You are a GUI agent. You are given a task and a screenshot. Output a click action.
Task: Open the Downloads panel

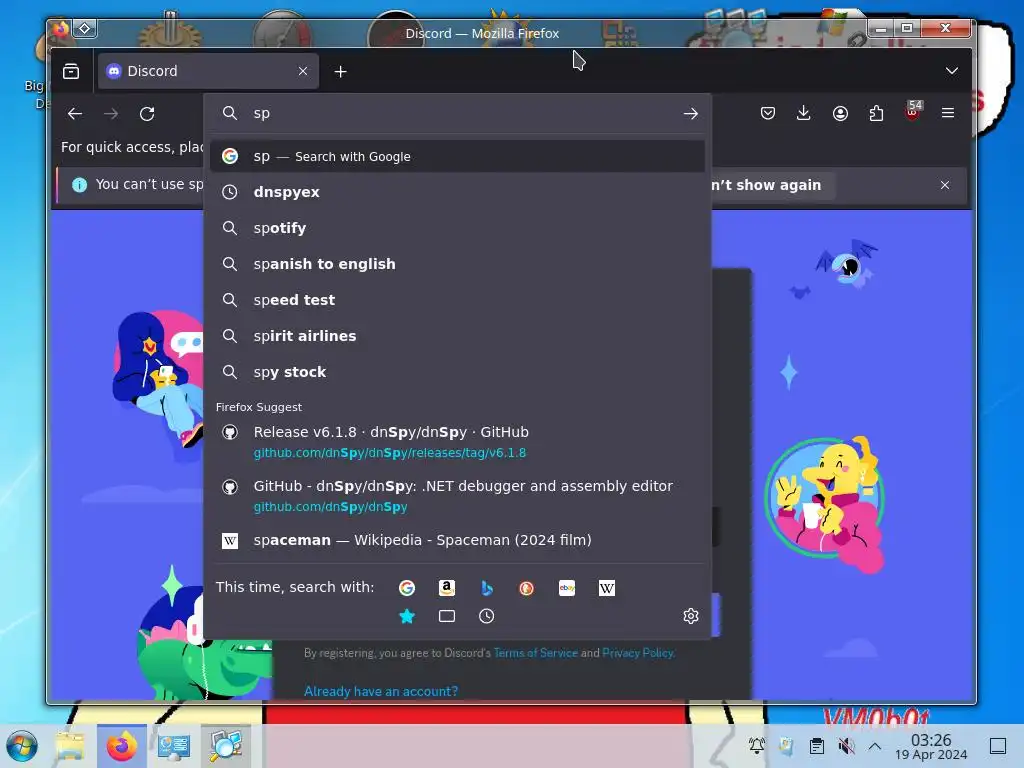coord(804,114)
